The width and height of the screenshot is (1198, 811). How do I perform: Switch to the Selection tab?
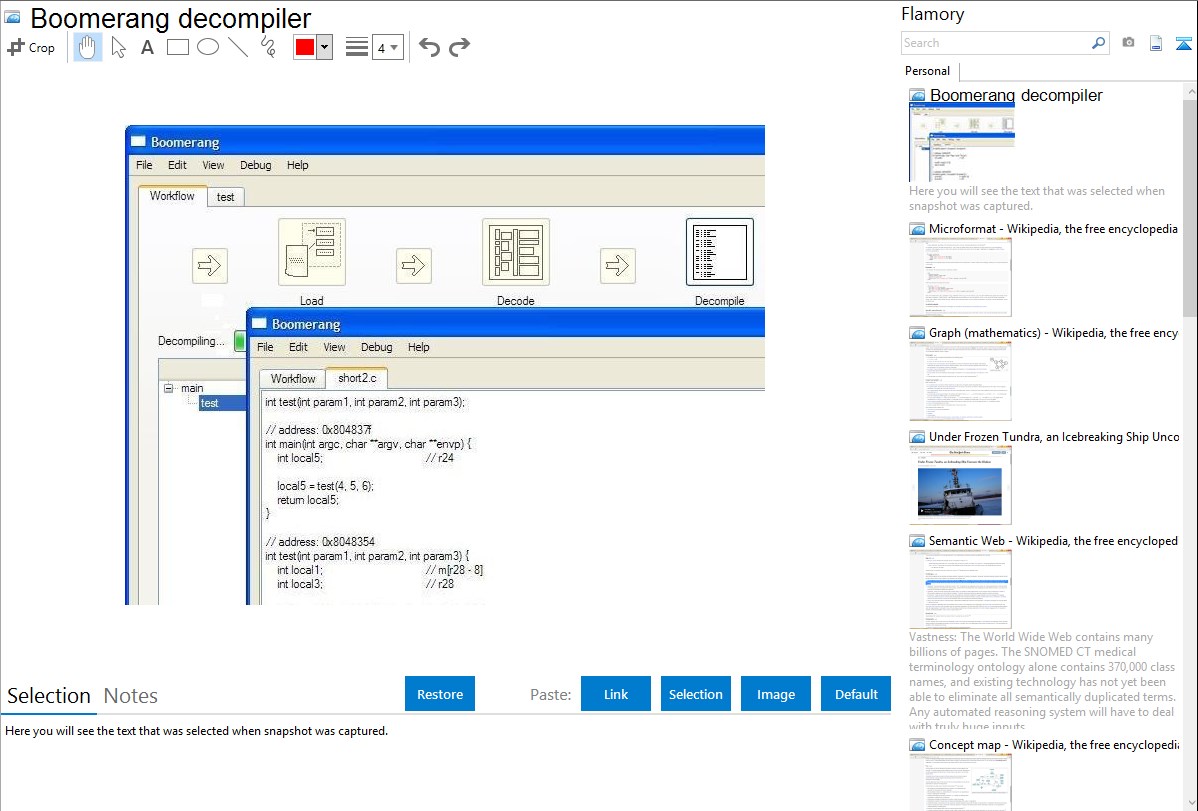[x=49, y=696]
